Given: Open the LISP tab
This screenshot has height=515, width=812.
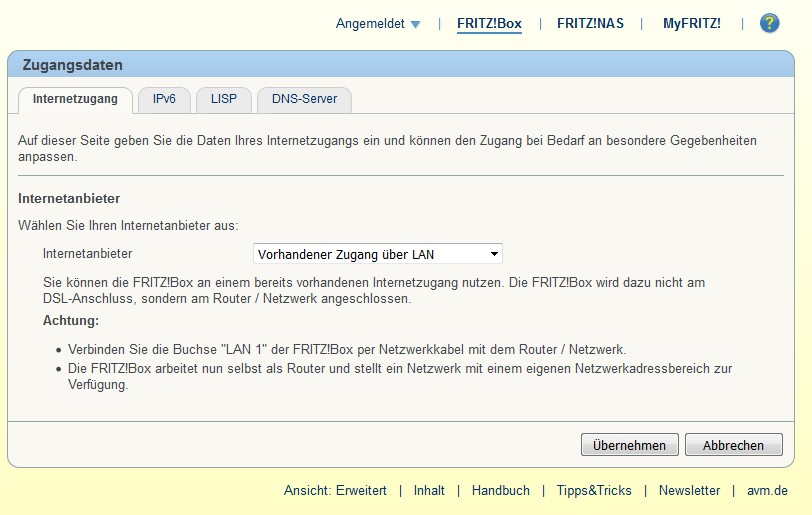Looking at the screenshot, I should (224, 99).
